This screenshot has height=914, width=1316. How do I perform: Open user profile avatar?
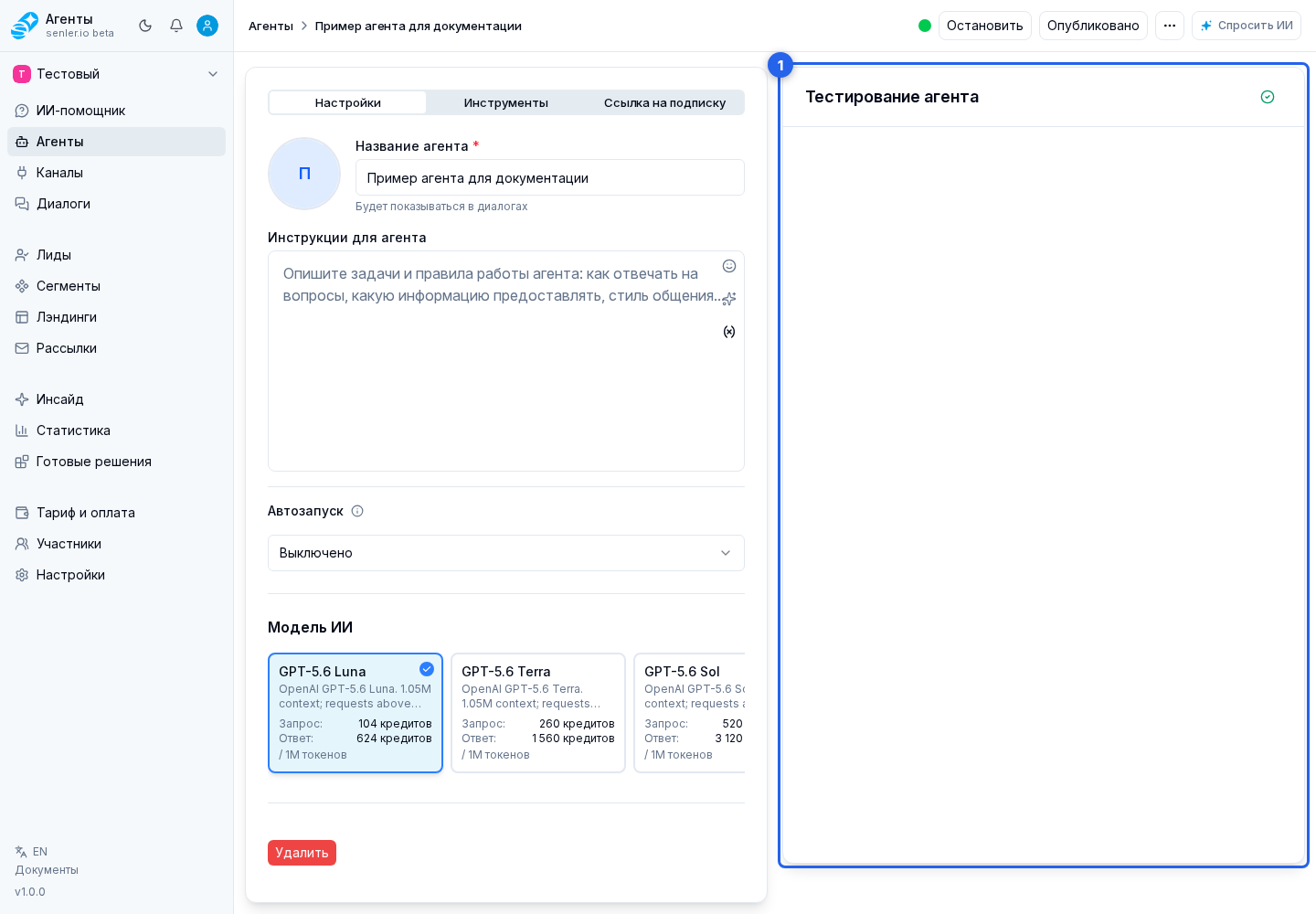pos(207,26)
